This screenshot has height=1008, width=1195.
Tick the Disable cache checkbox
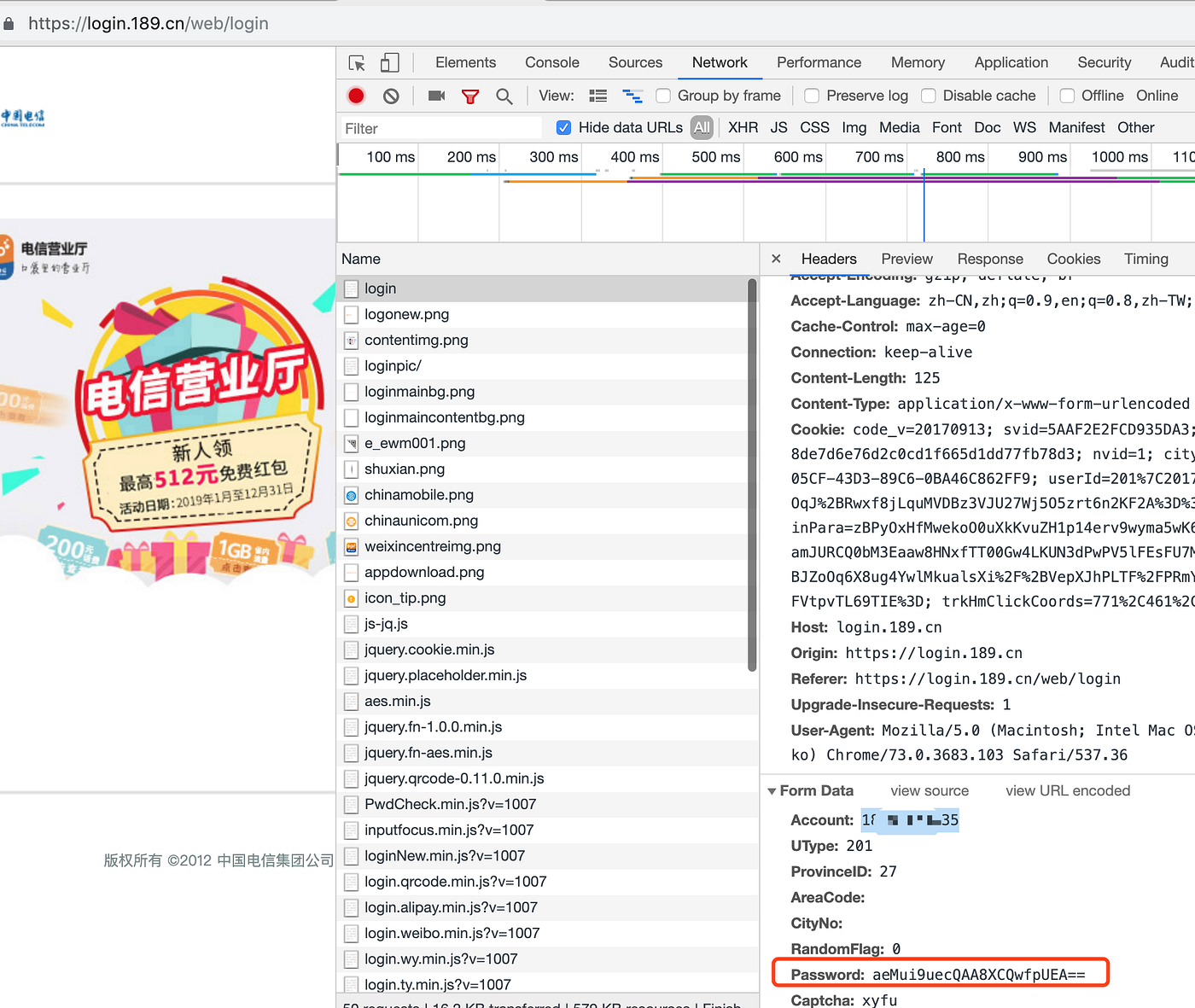929,96
